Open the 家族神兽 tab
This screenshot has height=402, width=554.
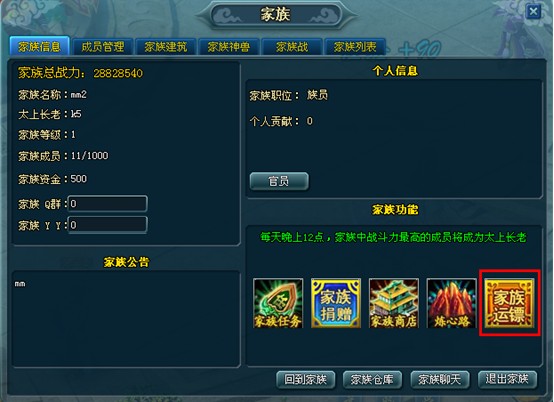[x=229, y=47]
